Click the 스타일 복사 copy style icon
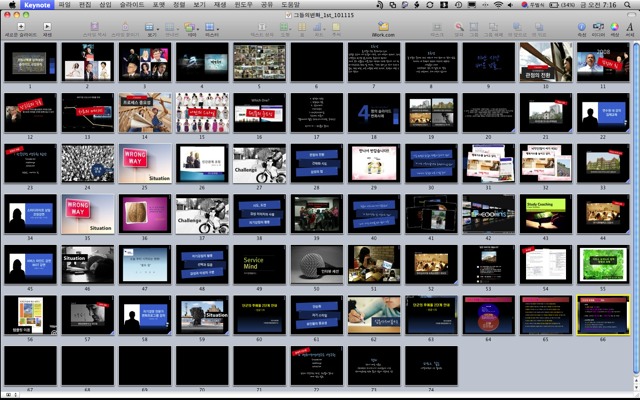This screenshot has height=400, width=640. point(94,27)
